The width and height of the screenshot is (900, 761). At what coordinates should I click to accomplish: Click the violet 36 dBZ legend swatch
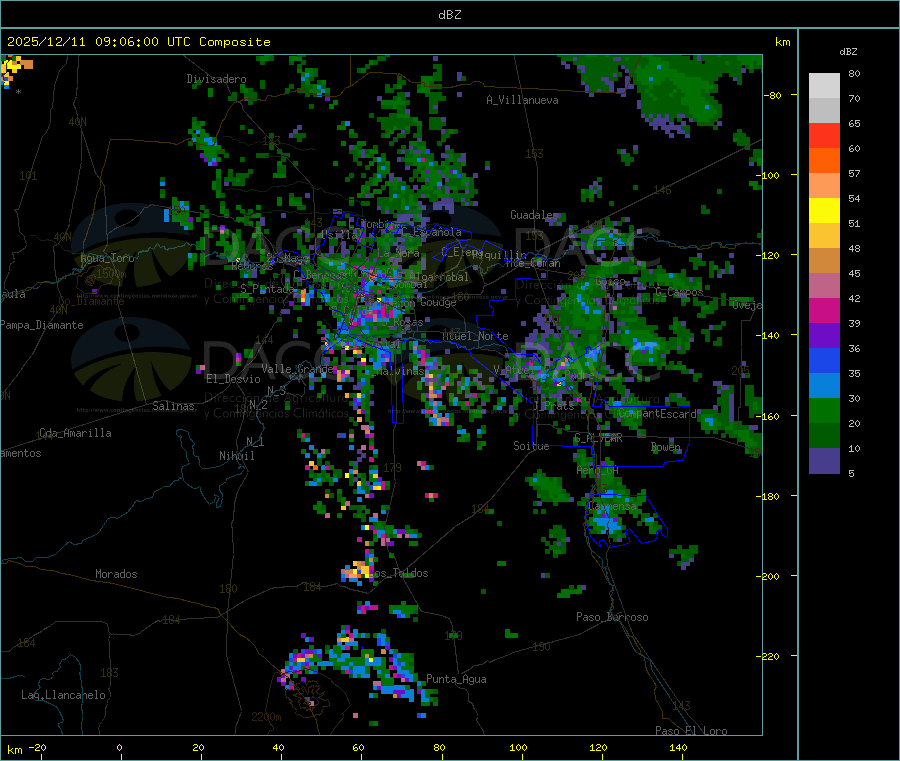[x=824, y=336]
